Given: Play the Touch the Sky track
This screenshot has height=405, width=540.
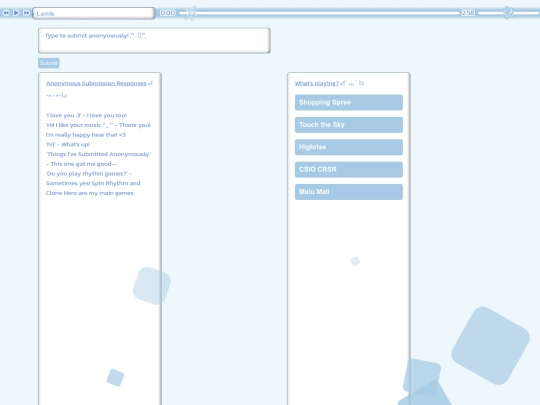Looking at the screenshot, I should (x=349, y=125).
